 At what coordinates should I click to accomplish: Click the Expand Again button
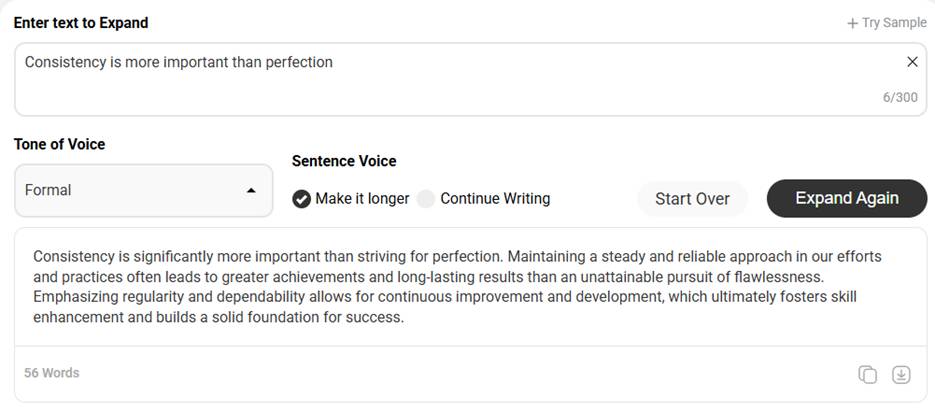(847, 198)
